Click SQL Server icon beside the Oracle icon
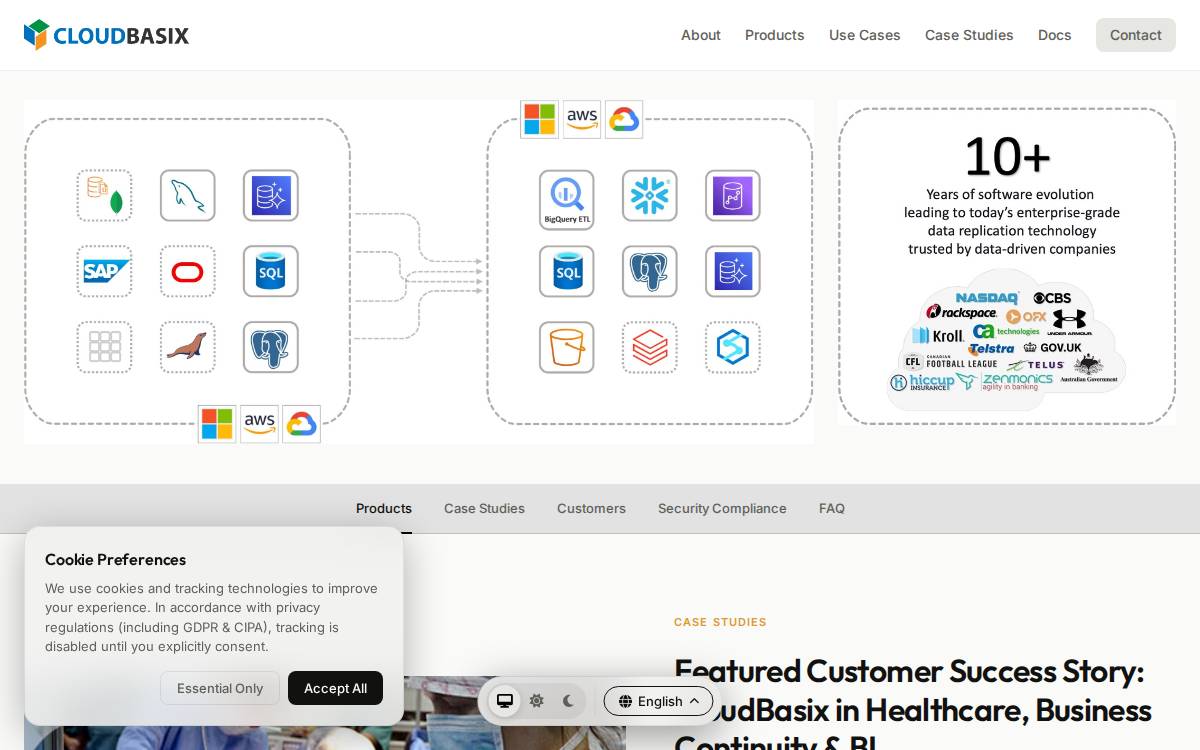 (x=271, y=271)
